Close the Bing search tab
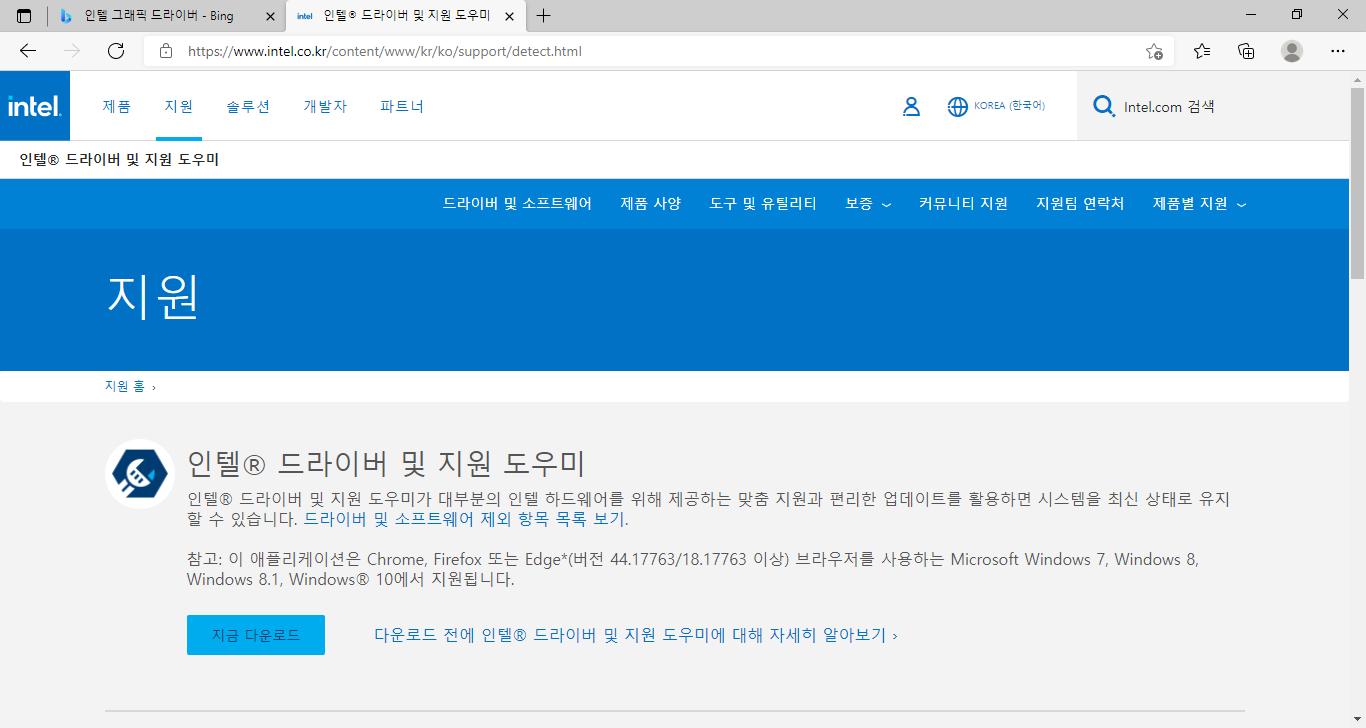Viewport: 1366px width, 728px height. [269, 16]
